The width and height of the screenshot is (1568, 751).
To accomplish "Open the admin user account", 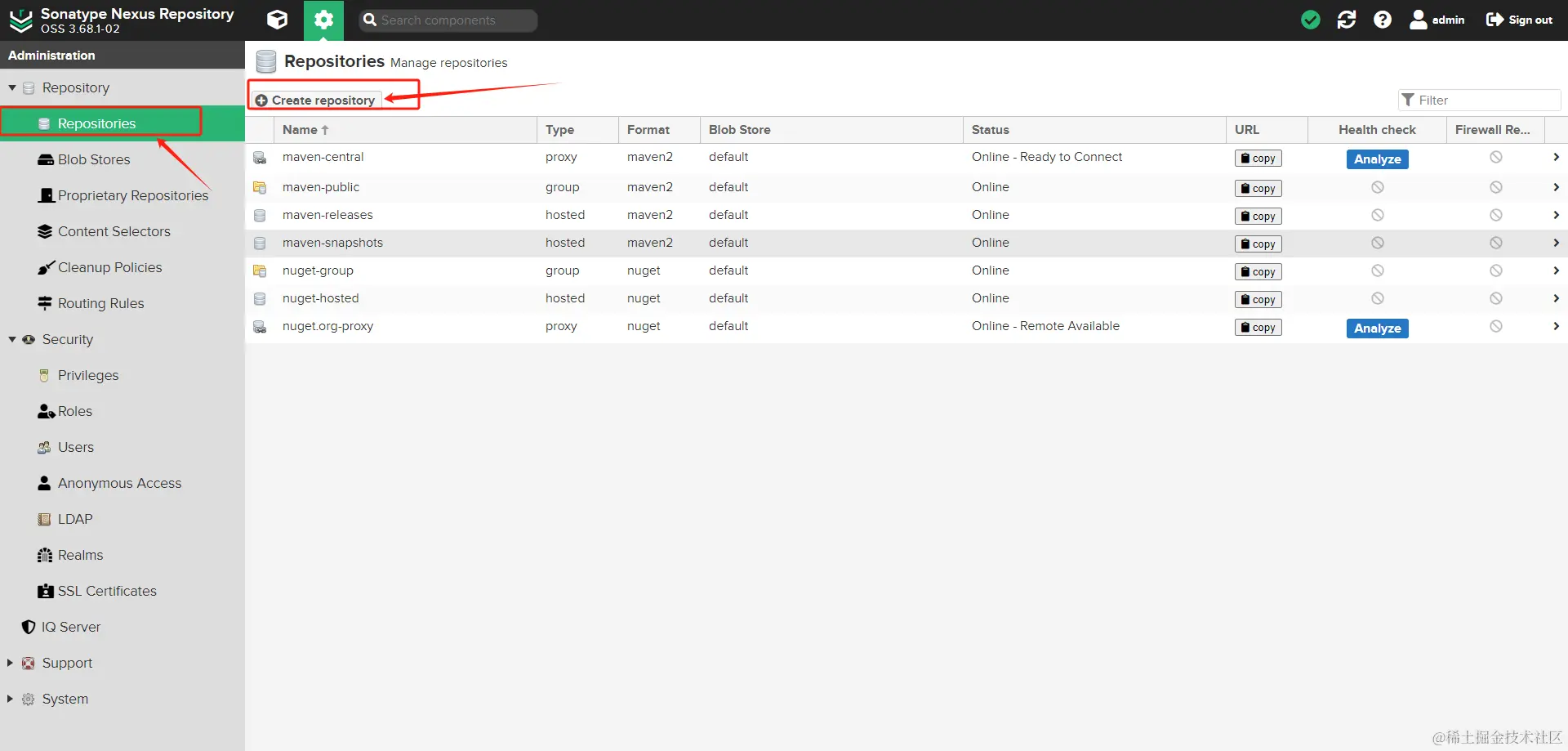I will point(1437,20).
